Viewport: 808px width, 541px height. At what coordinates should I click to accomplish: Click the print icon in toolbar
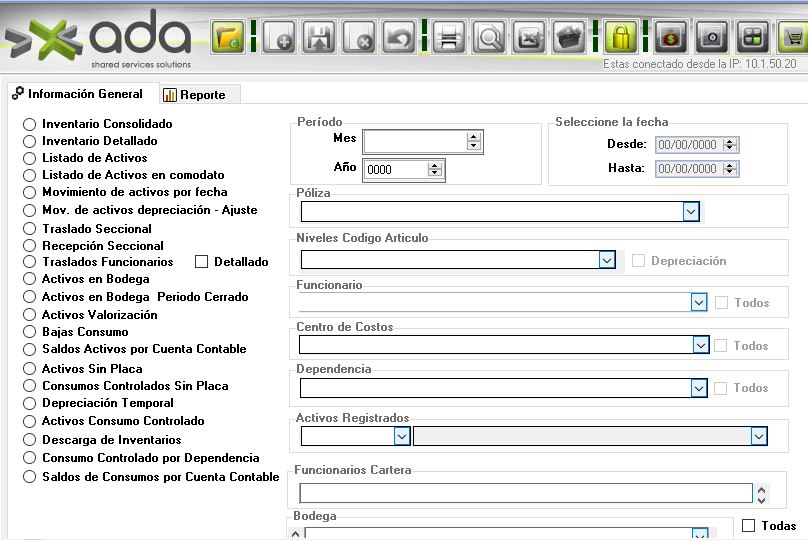pos(449,37)
